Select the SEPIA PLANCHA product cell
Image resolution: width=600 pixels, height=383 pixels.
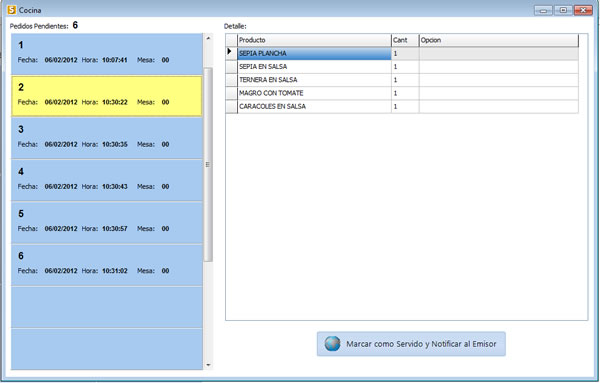[314, 54]
